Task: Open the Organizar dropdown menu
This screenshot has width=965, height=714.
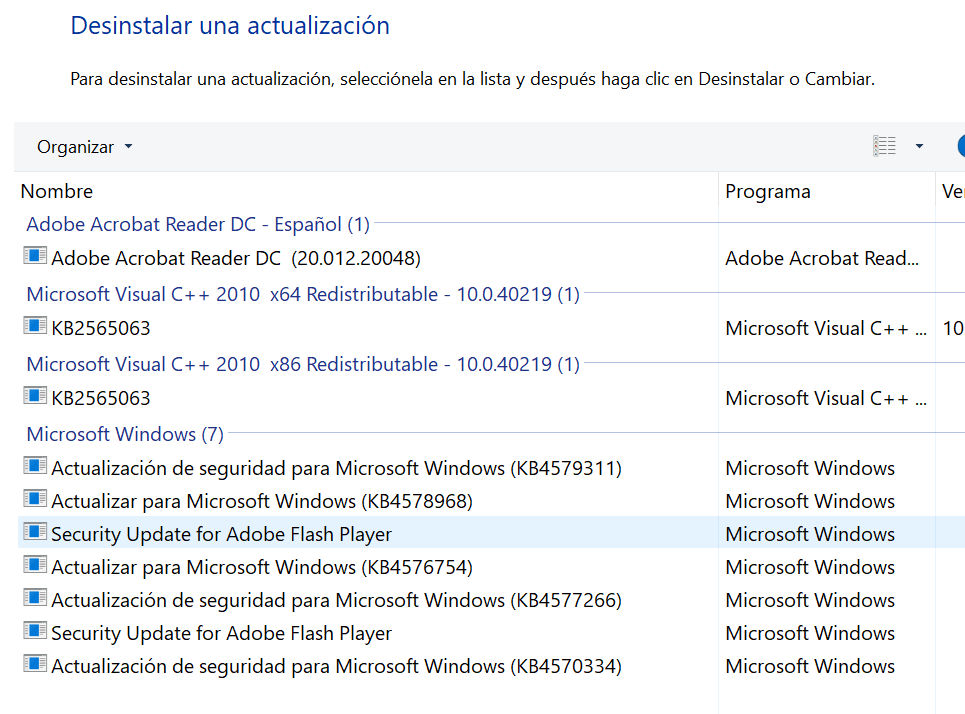Action: [84, 147]
